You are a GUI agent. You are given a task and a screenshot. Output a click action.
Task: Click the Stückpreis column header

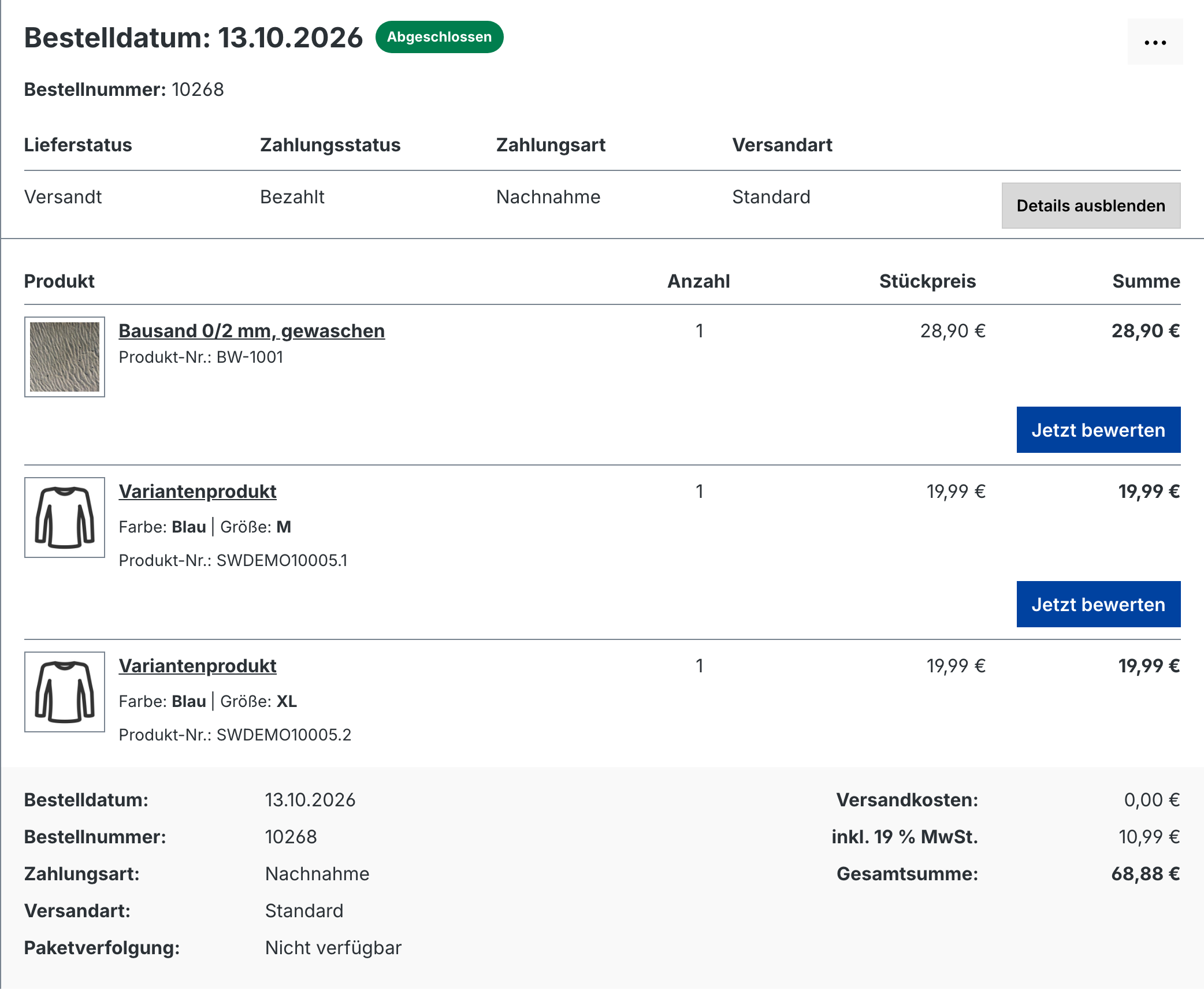coord(928,281)
